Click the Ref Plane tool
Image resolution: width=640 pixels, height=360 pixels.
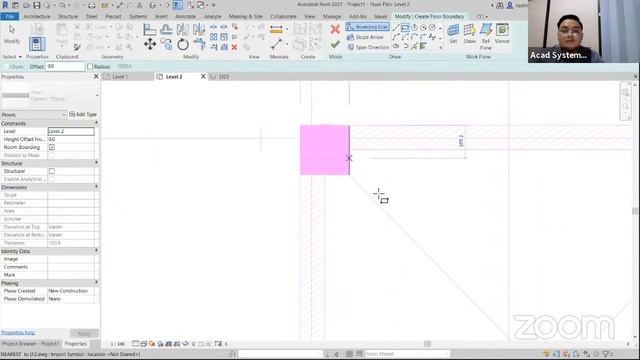486,36
